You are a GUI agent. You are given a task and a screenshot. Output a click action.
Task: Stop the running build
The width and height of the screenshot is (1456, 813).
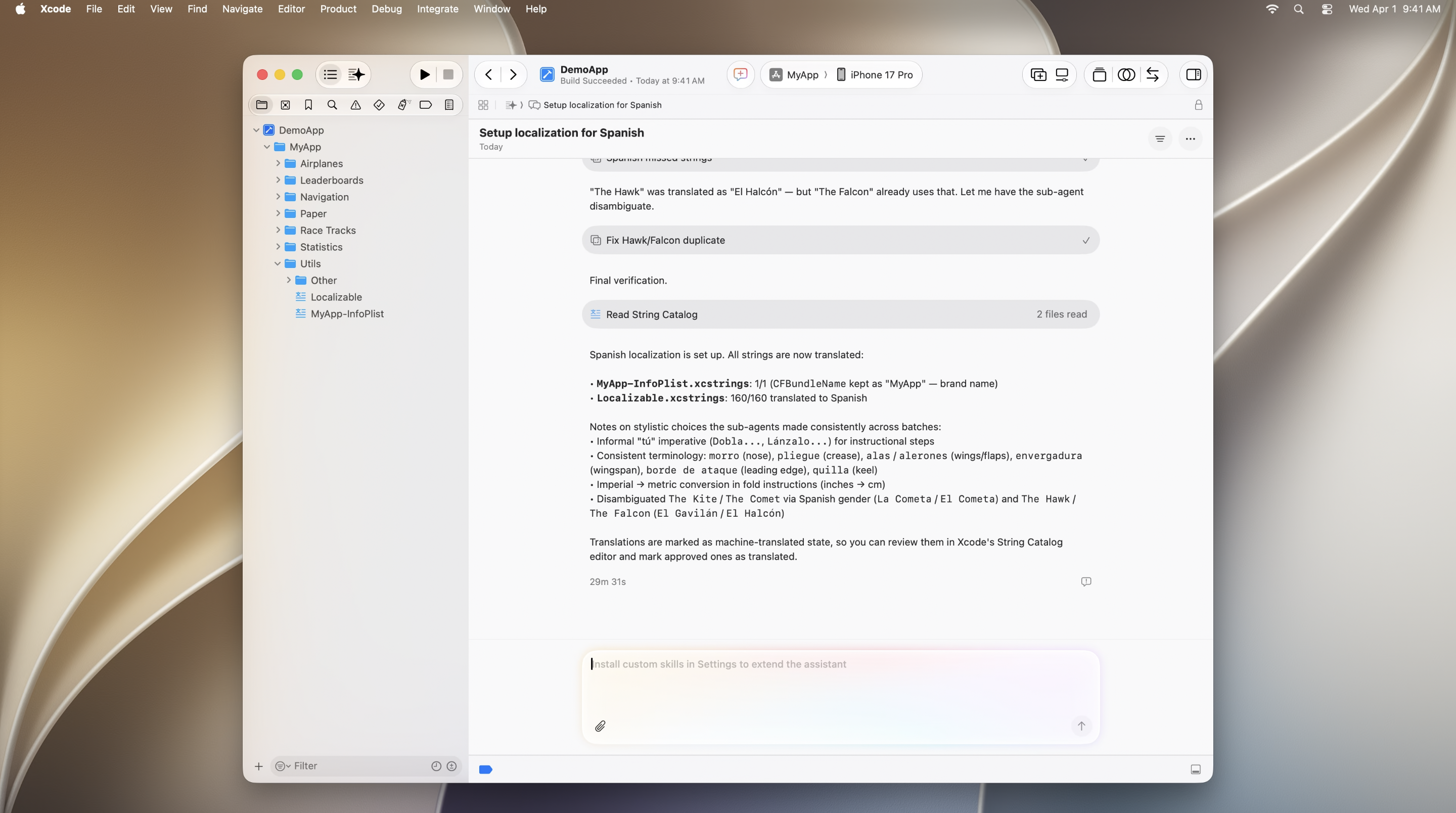click(448, 75)
